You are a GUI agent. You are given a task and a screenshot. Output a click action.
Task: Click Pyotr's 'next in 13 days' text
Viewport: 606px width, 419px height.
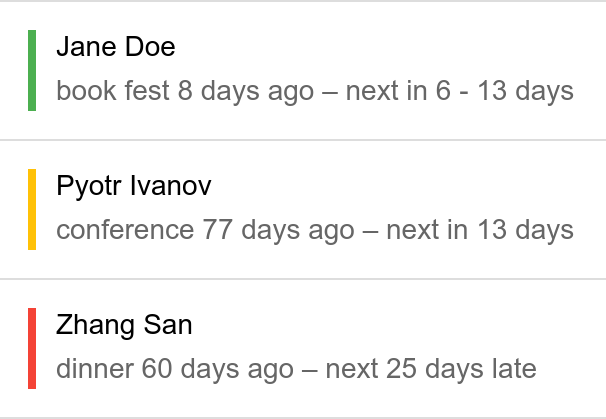480,230
